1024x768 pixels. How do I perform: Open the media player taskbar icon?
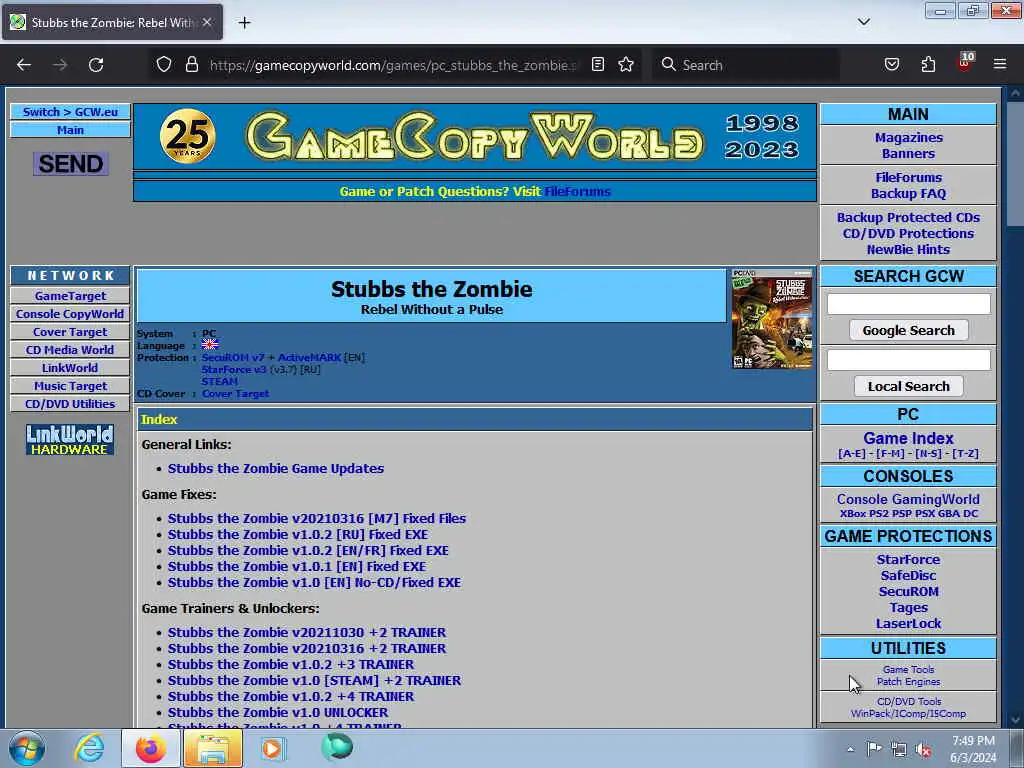coord(273,748)
